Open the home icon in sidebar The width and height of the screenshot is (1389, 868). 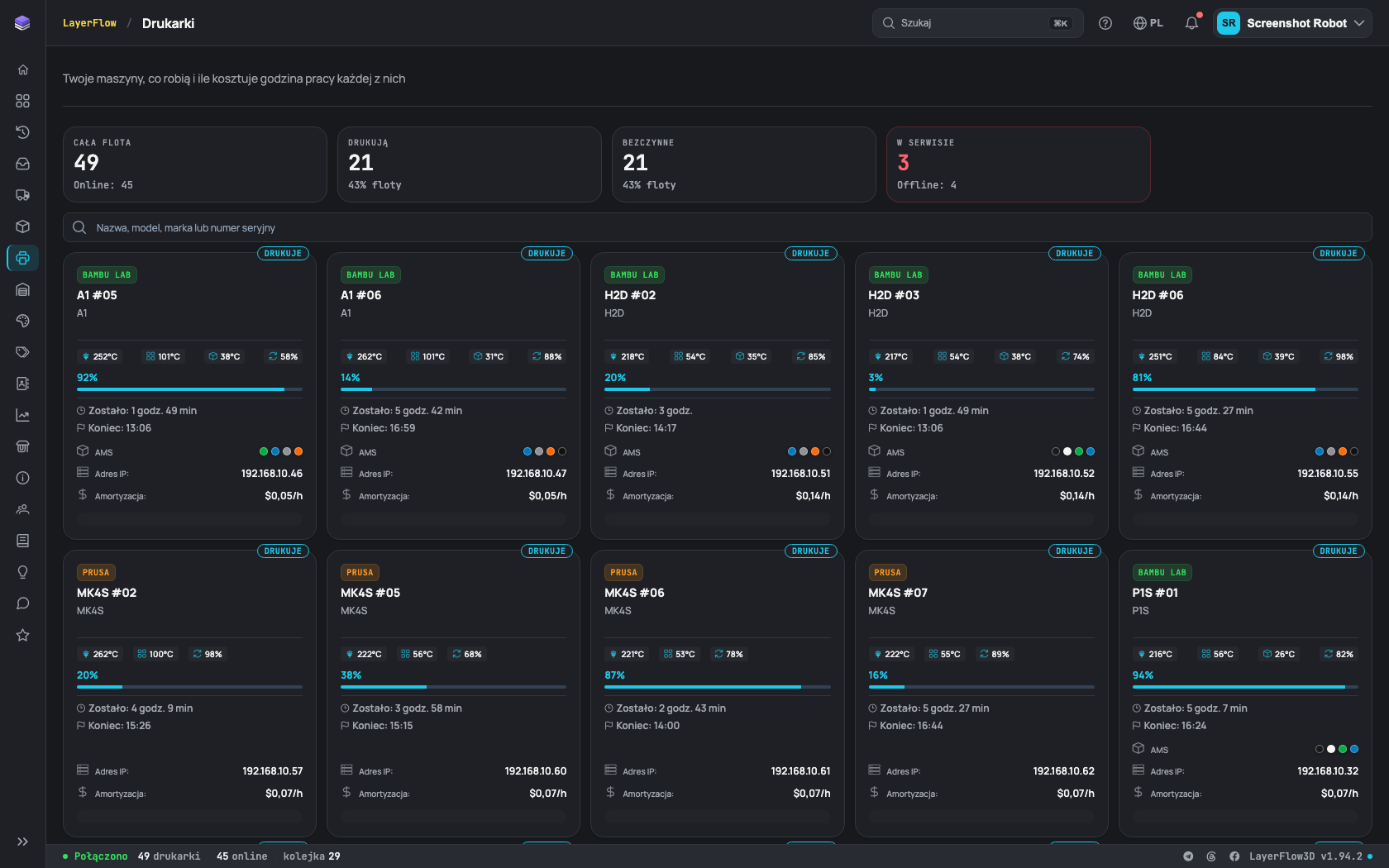click(22, 69)
